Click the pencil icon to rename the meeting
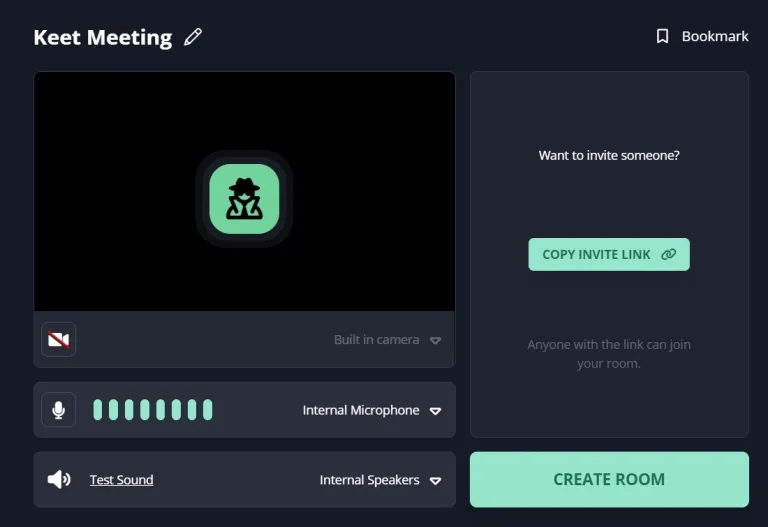This screenshot has width=768, height=527. click(193, 37)
